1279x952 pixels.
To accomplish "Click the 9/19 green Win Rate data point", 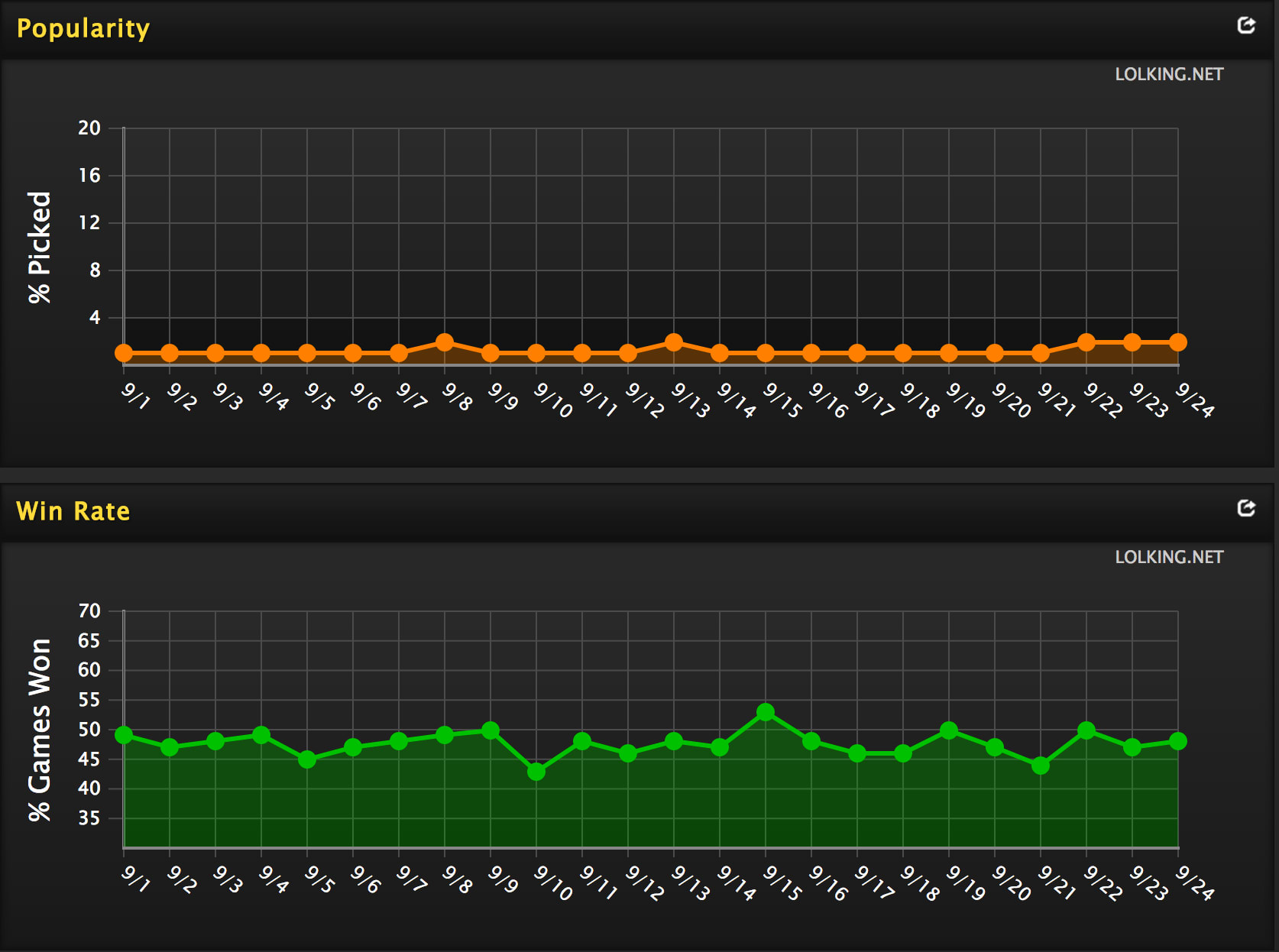I will (949, 730).
